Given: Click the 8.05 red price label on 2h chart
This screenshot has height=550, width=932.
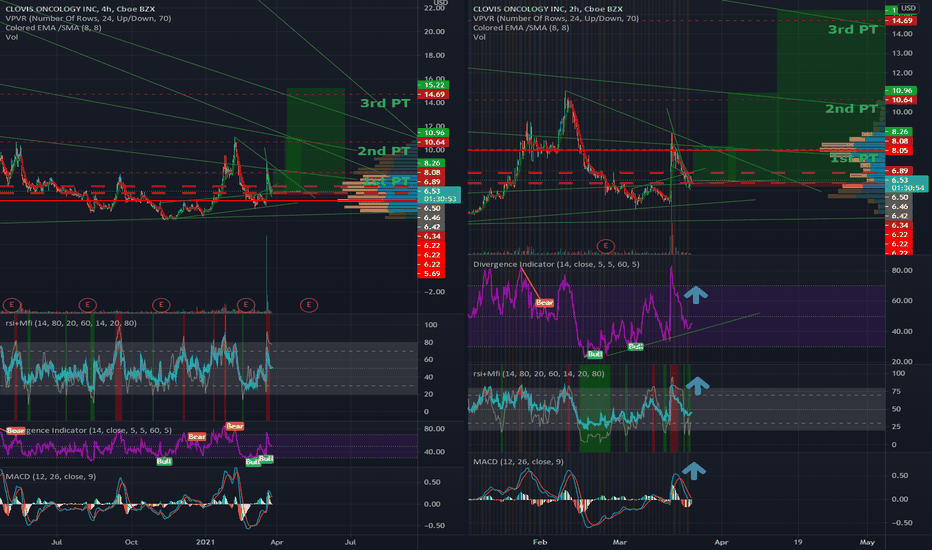Looking at the screenshot, I should pyautogui.click(x=900, y=150).
